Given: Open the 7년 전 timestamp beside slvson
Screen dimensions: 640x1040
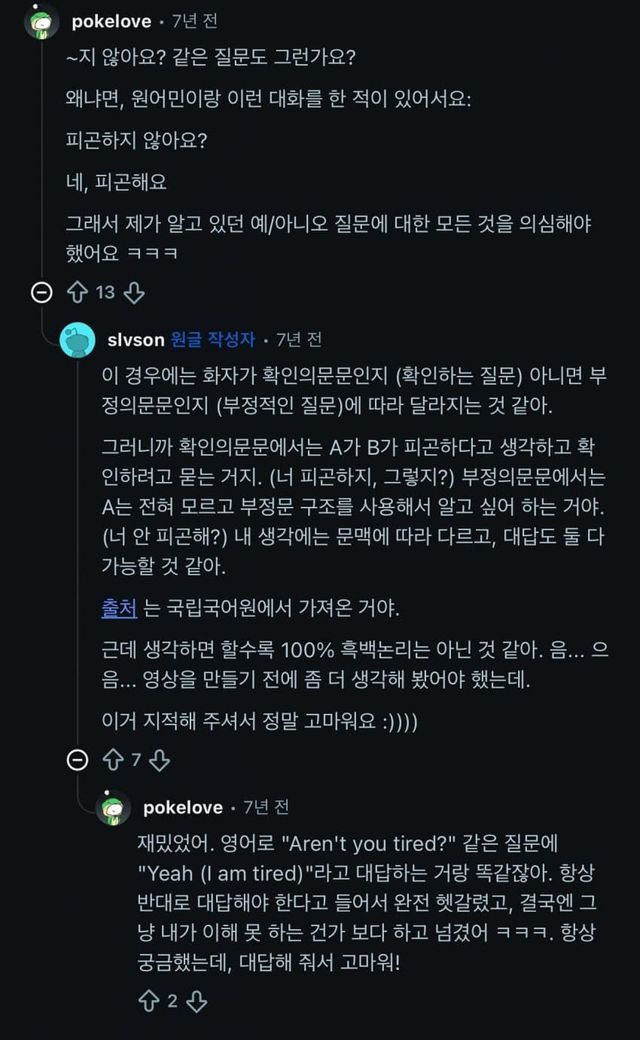Looking at the screenshot, I should coord(299,340).
